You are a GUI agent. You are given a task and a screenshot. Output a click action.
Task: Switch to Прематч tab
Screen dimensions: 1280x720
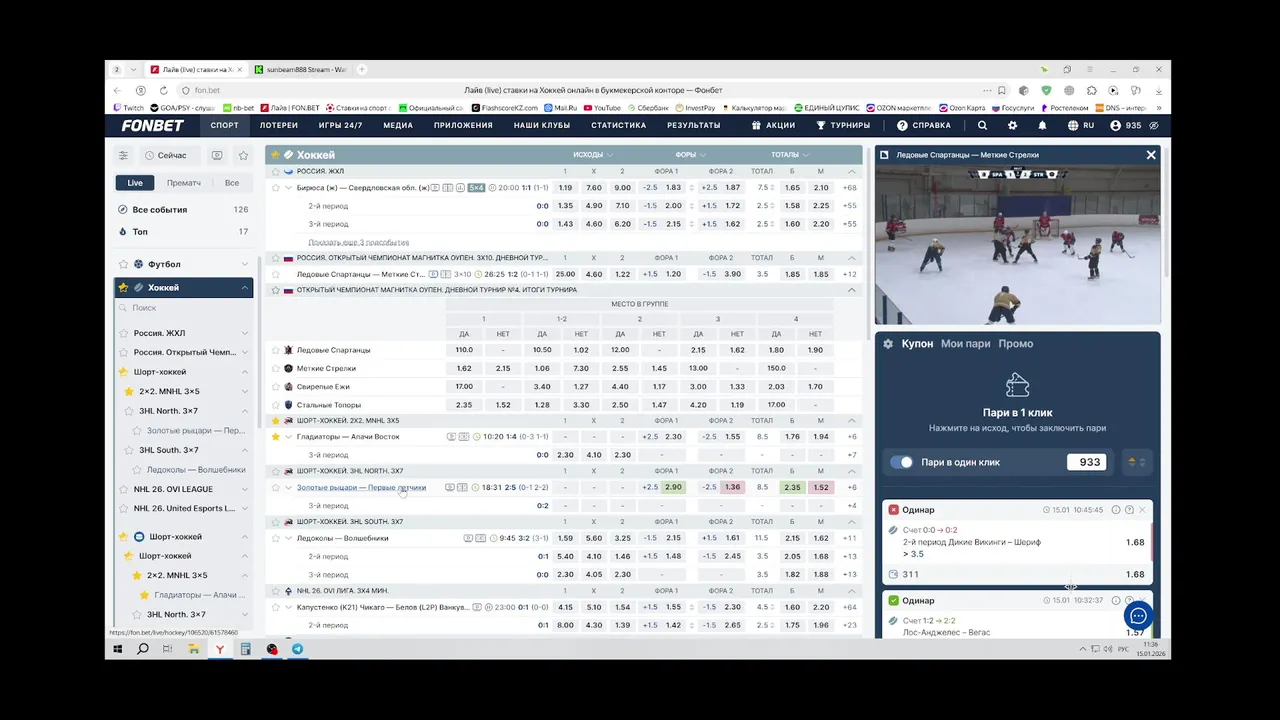184,183
